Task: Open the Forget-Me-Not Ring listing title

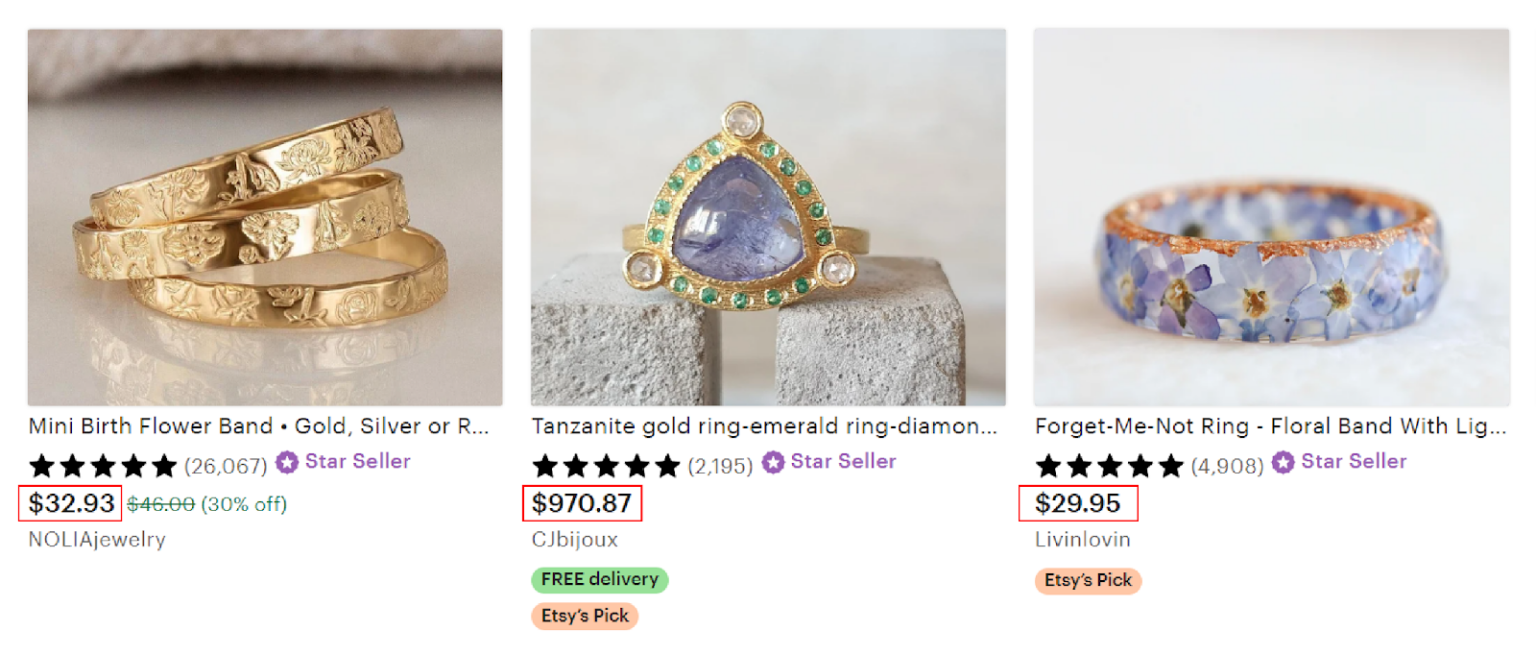Action: pos(1270,426)
